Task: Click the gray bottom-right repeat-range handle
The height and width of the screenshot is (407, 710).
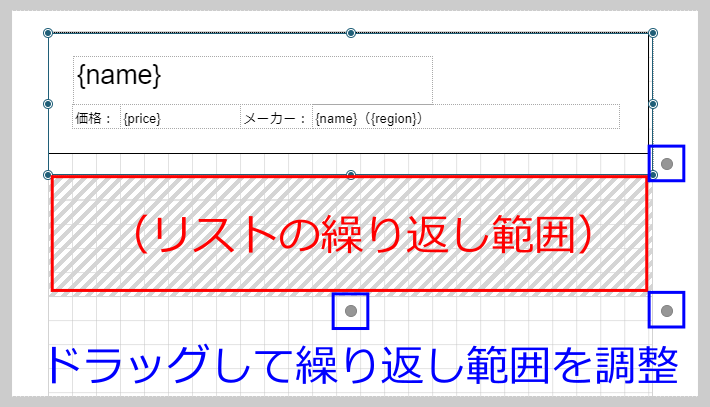Action: click(x=667, y=311)
